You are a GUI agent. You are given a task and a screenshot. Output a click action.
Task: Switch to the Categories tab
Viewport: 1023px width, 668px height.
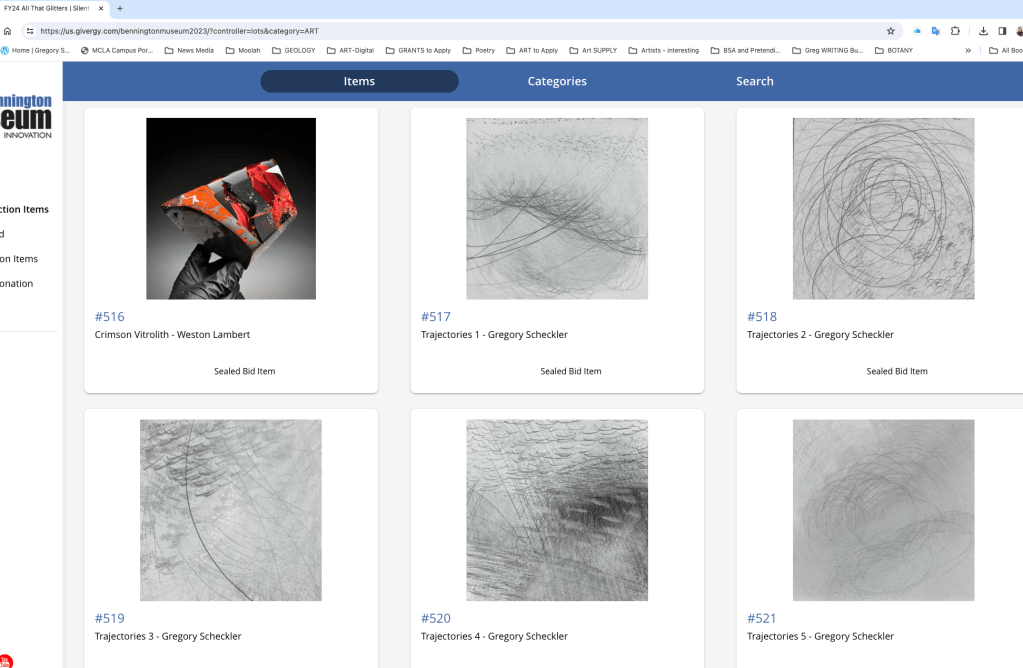557,81
